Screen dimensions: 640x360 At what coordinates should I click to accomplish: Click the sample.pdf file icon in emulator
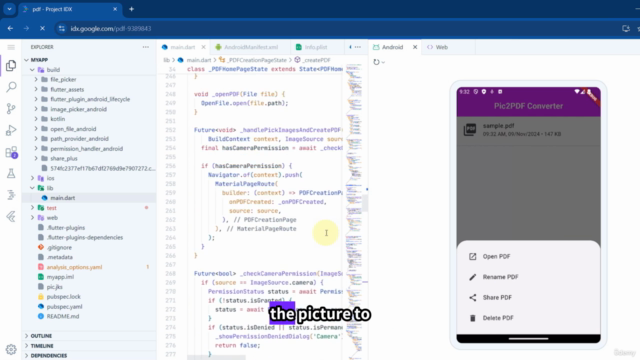pos(470,130)
